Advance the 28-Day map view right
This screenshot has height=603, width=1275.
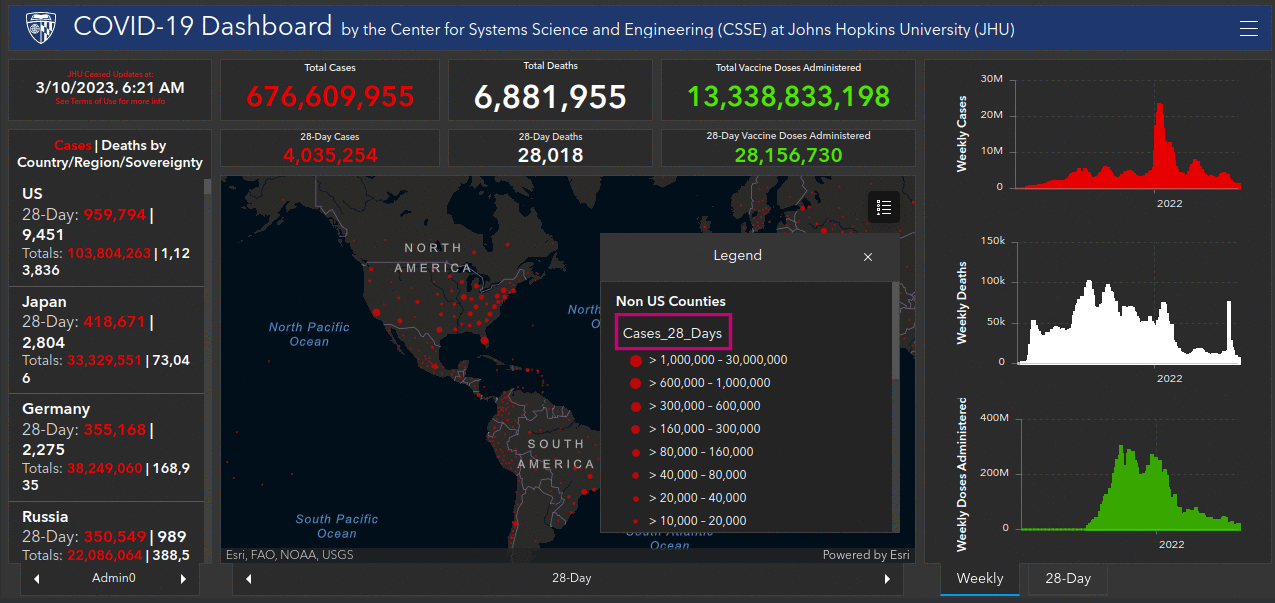point(887,578)
